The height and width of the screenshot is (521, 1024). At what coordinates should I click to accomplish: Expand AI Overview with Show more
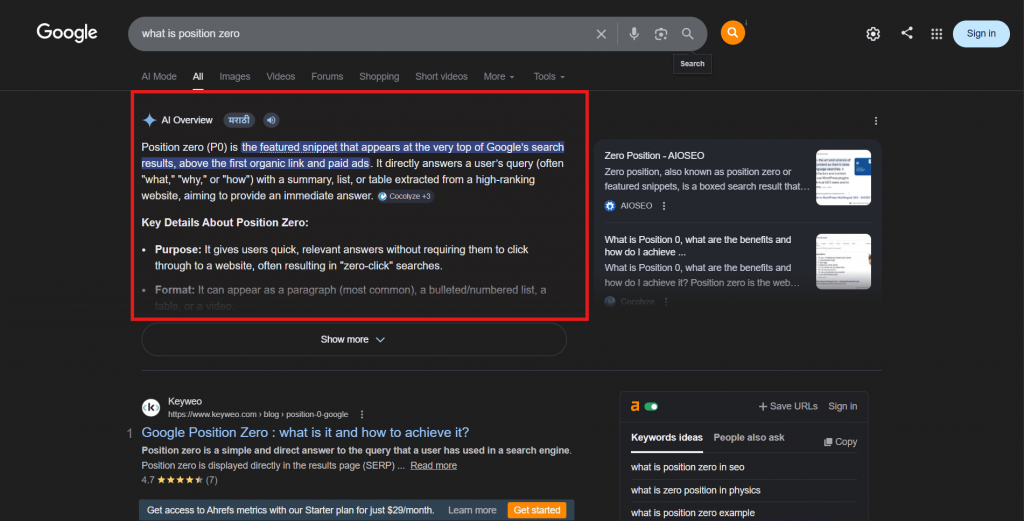pyautogui.click(x=353, y=340)
